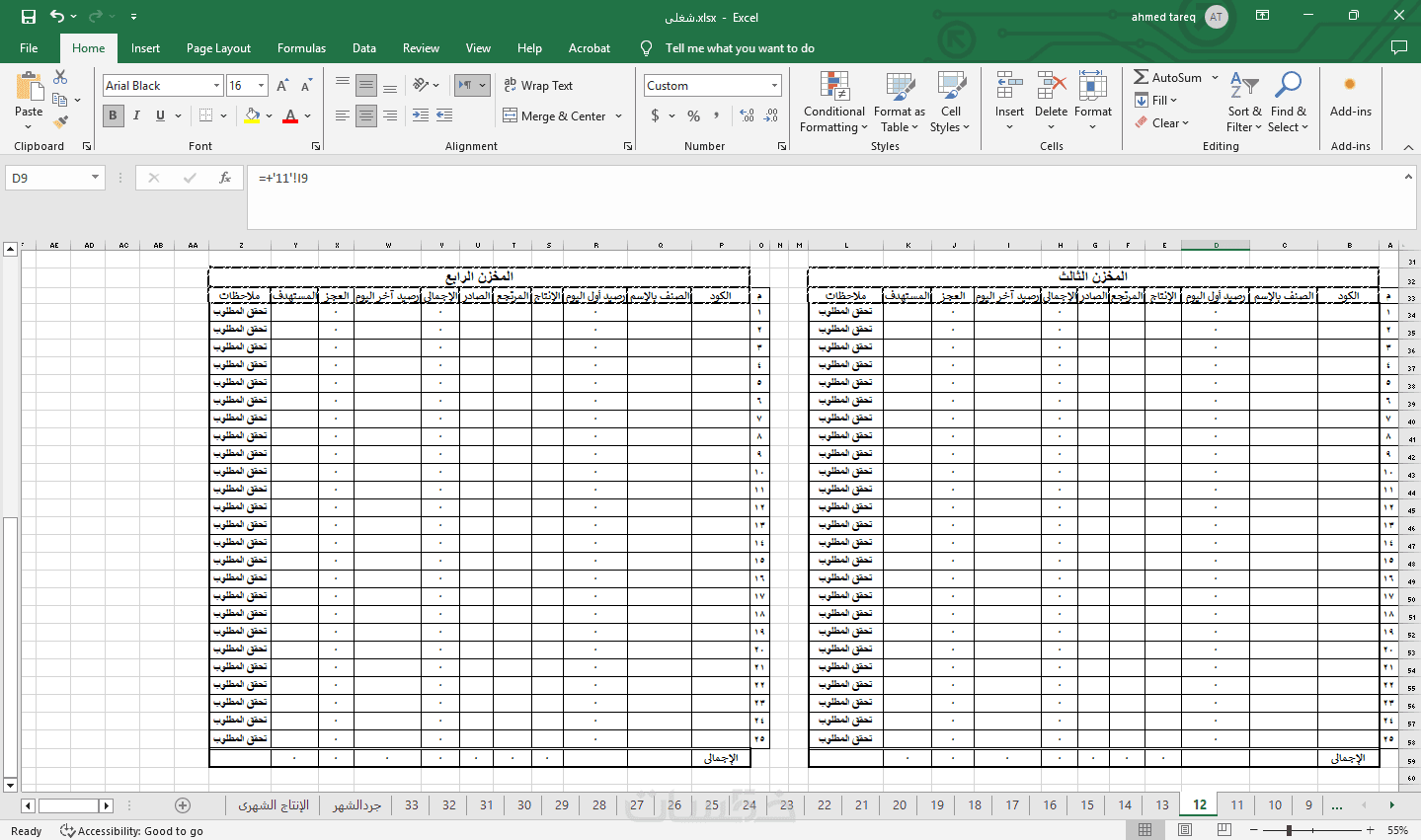
Task: Open the Format cells button
Action: tap(1092, 102)
